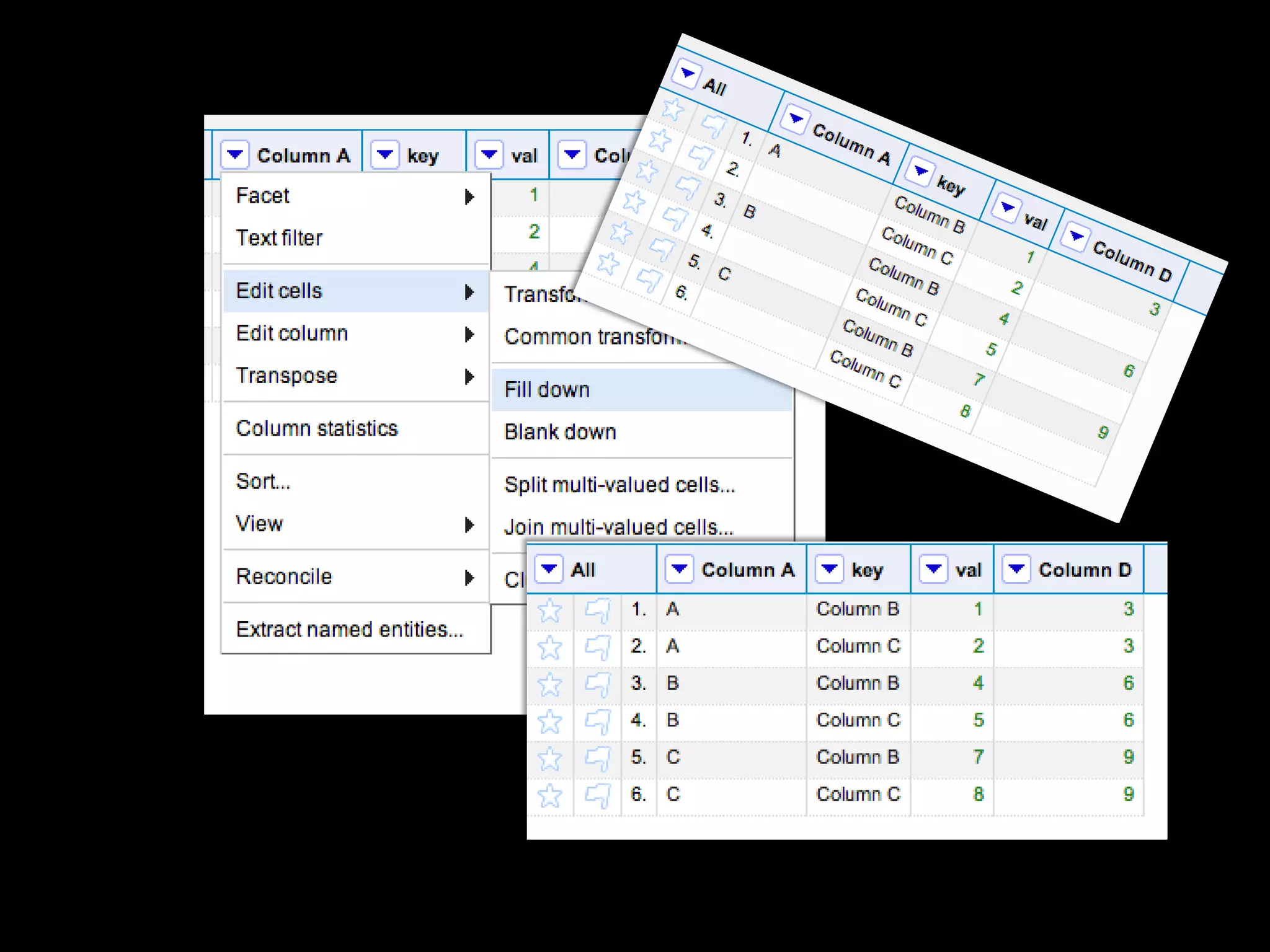Viewport: 1270px width, 952px height.
Task: Expand the Facet submenu arrow
Action: (469, 196)
